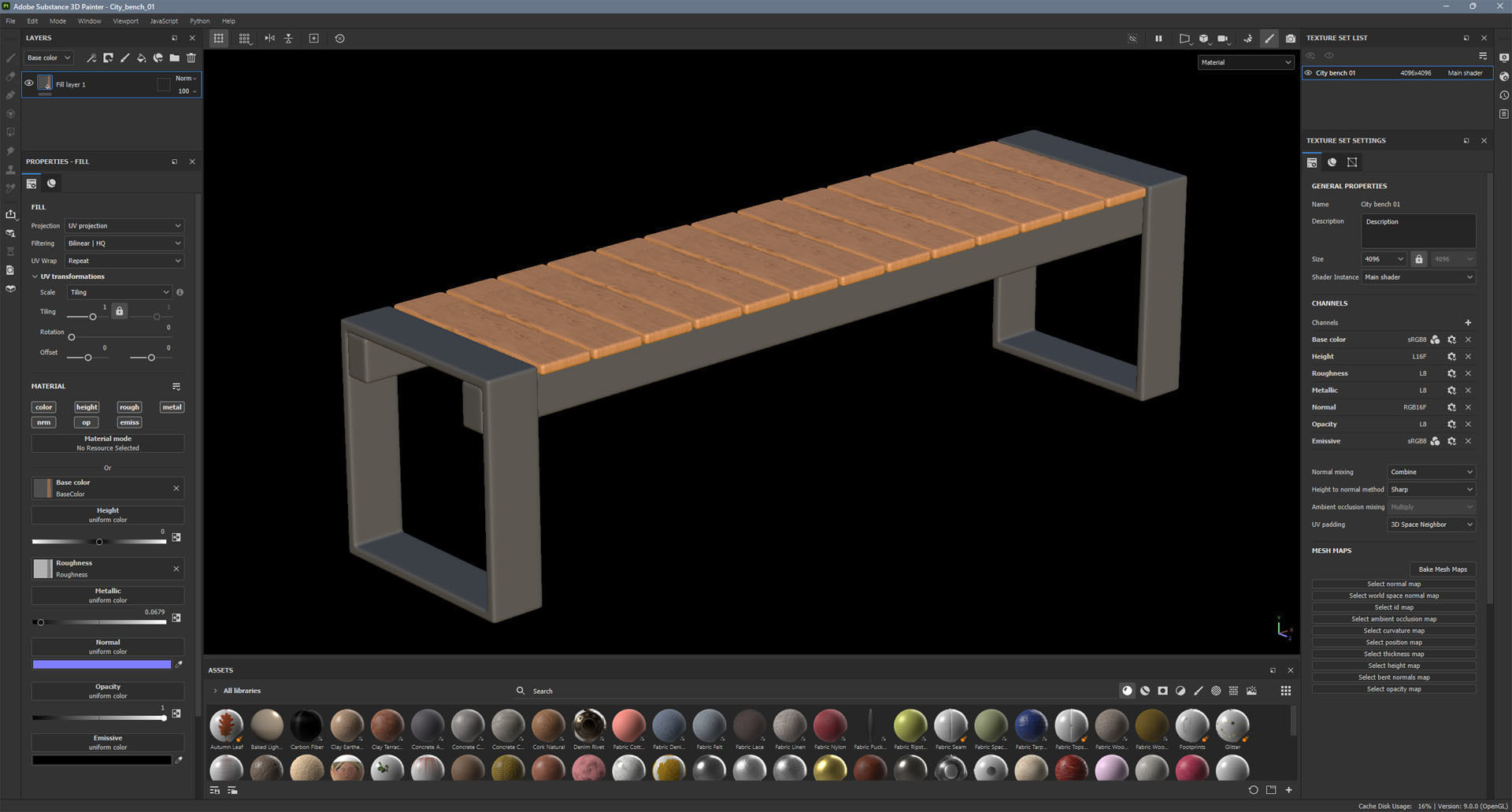Toggle the metal channel button
1512x812 pixels.
coord(172,407)
